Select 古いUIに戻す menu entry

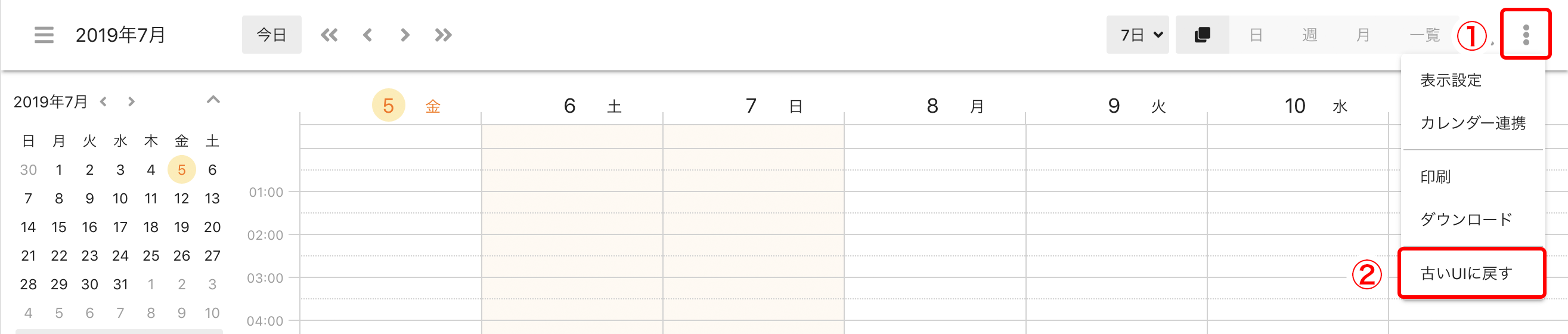point(1471,273)
